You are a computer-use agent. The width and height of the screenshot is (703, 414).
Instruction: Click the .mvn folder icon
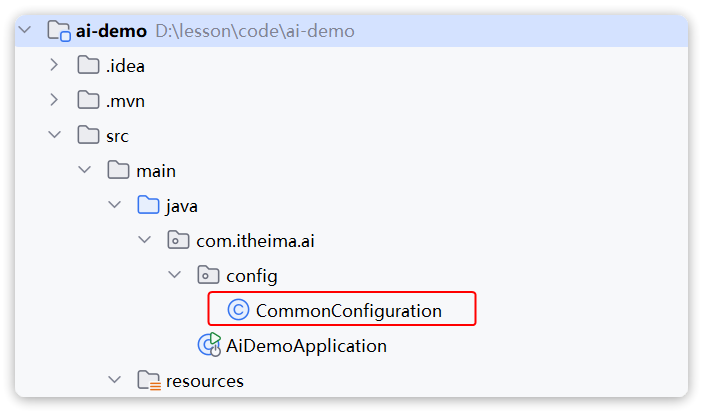tap(88, 100)
